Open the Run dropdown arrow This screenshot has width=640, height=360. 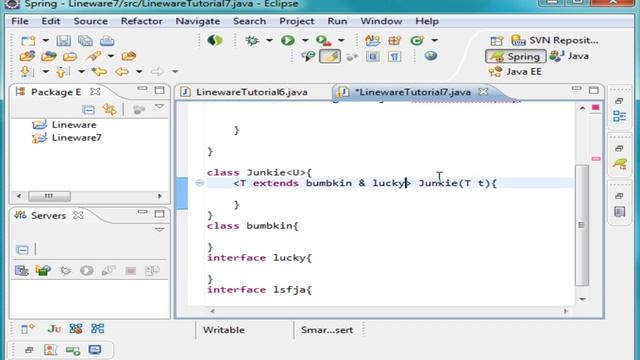click(305, 40)
